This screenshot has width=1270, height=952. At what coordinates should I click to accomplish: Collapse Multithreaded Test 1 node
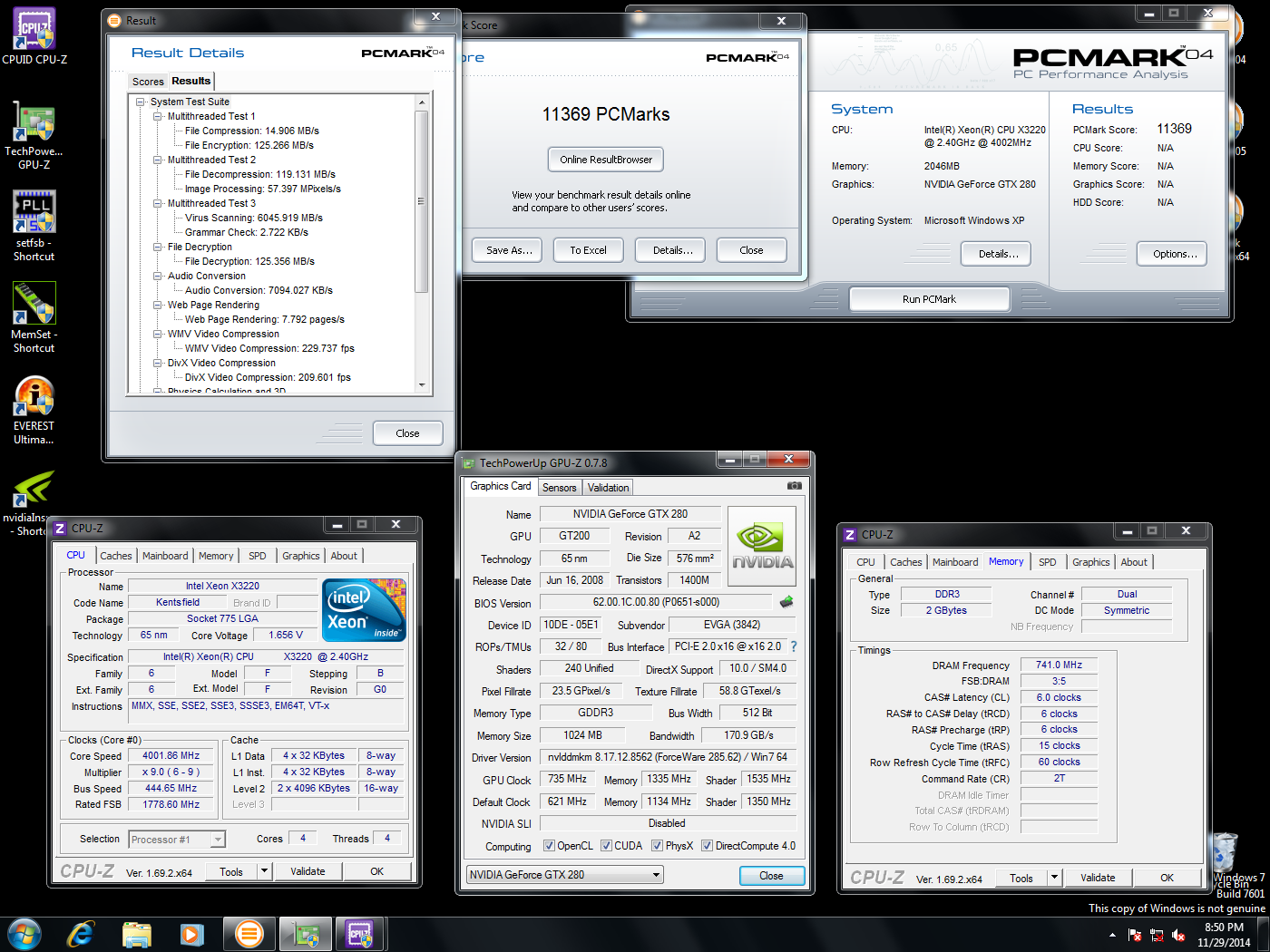pos(158,116)
